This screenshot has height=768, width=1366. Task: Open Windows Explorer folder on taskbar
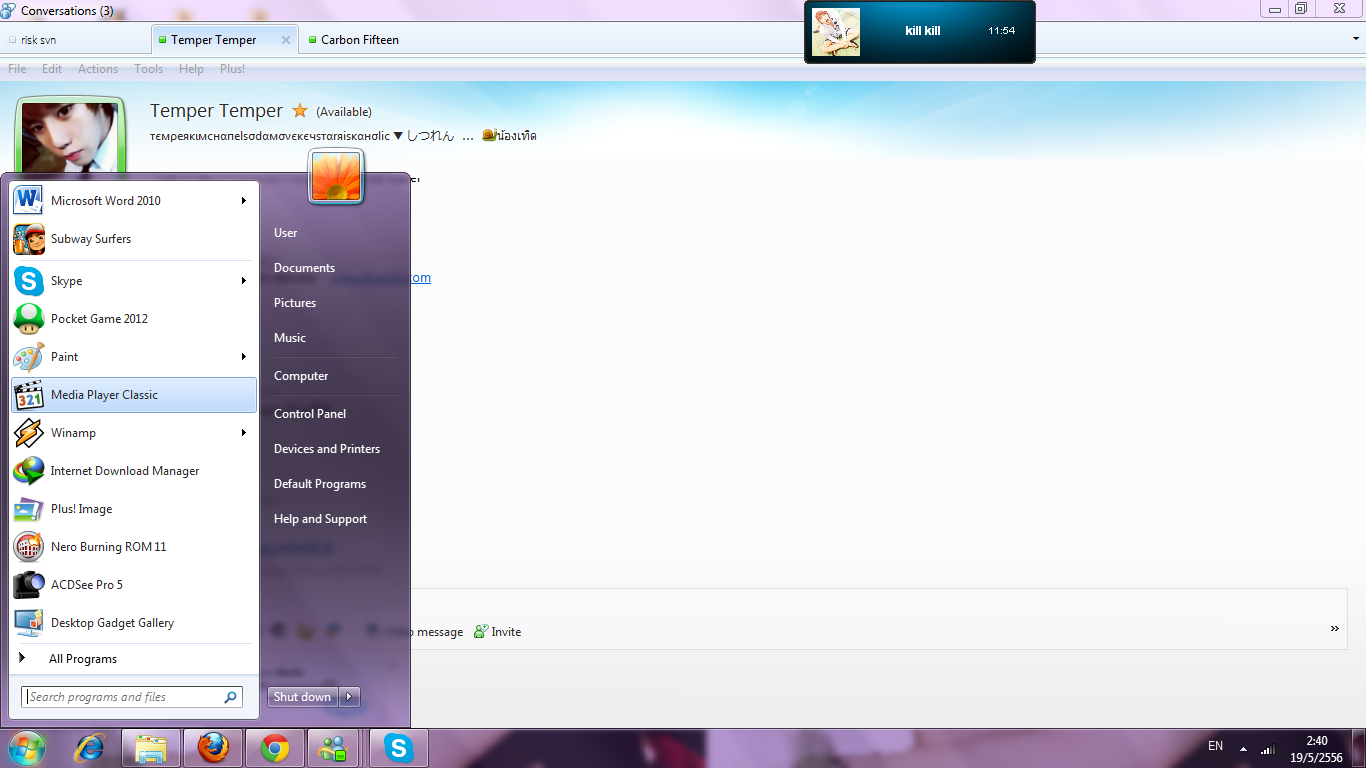[151, 748]
